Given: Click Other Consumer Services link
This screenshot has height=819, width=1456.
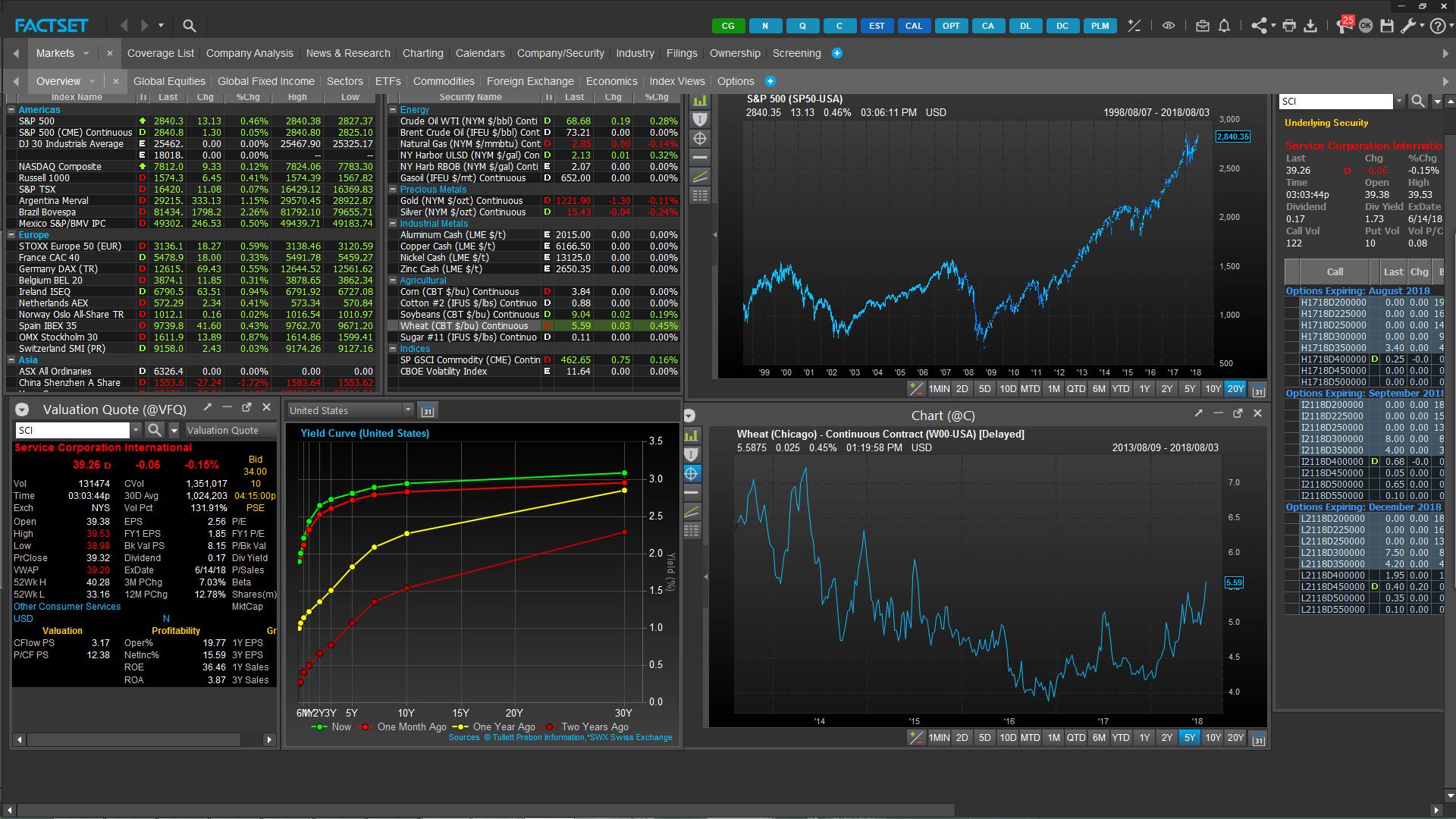Looking at the screenshot, I should tap(67, 607).
